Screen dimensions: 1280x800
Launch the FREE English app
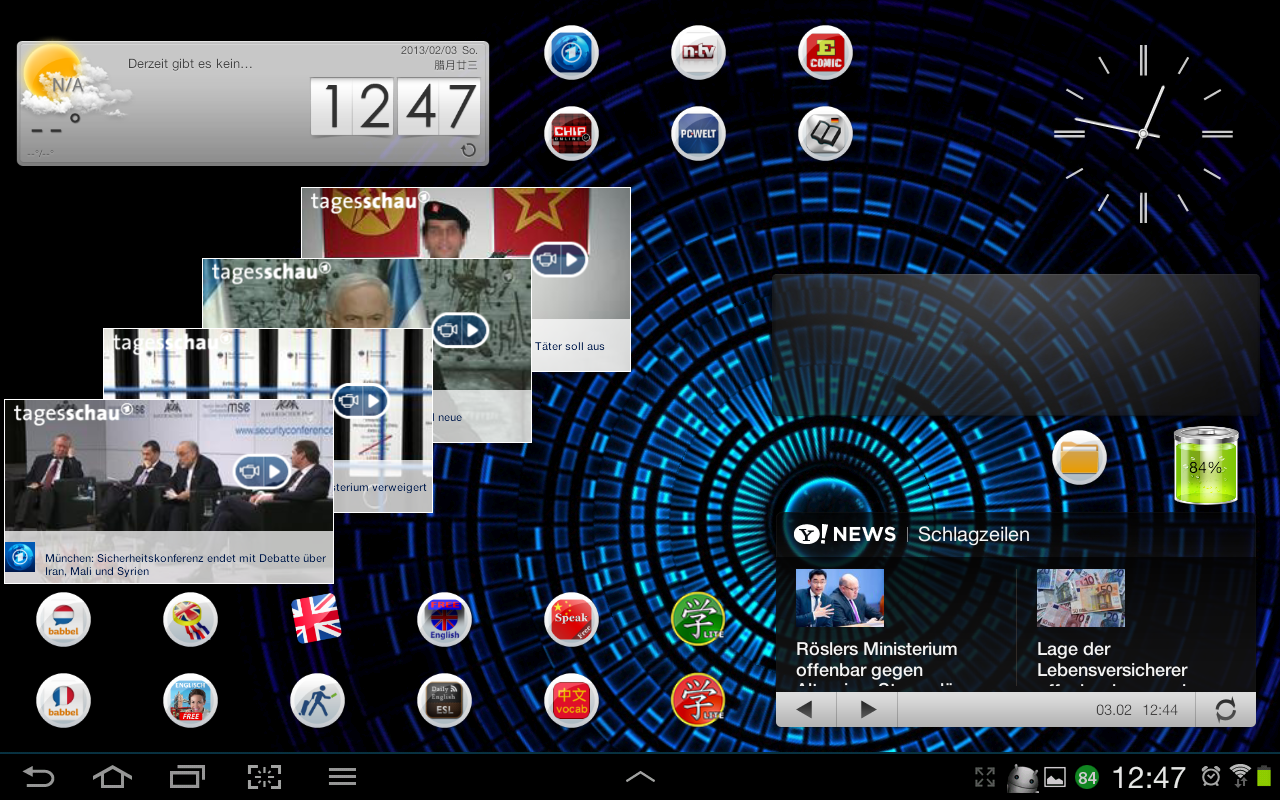(x=444, y=619)
